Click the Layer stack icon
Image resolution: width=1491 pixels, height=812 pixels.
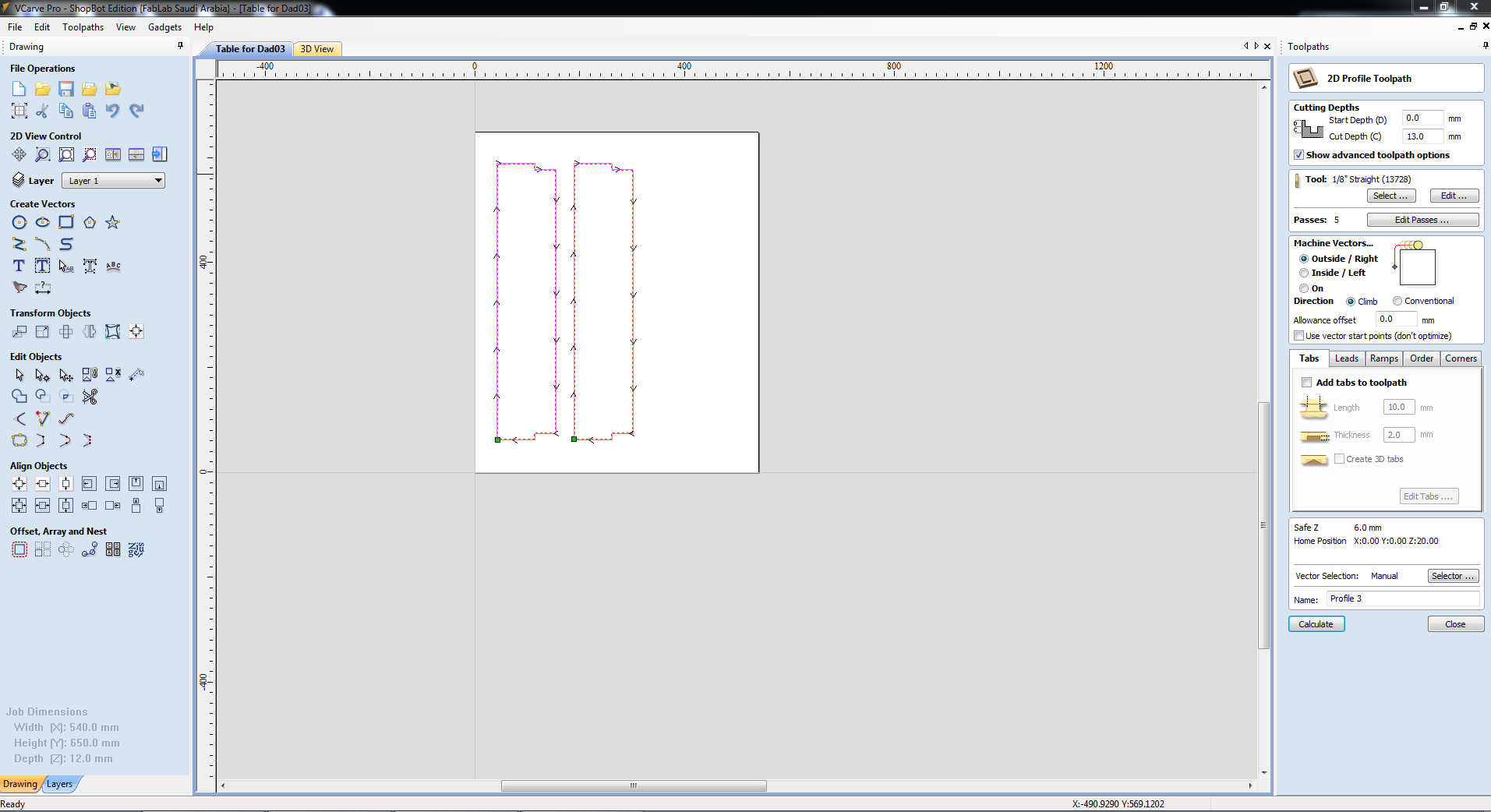(19, 180)
